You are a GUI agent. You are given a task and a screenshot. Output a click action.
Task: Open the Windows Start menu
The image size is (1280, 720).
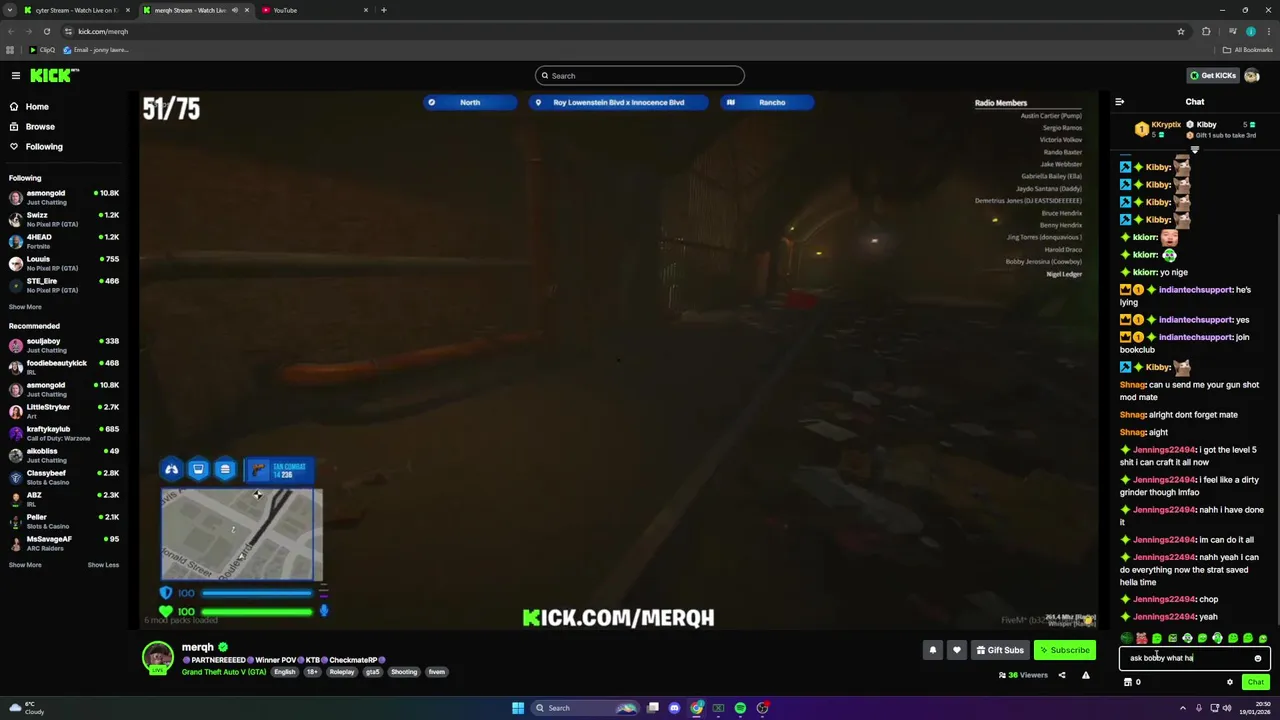click(x=518, y=708)
